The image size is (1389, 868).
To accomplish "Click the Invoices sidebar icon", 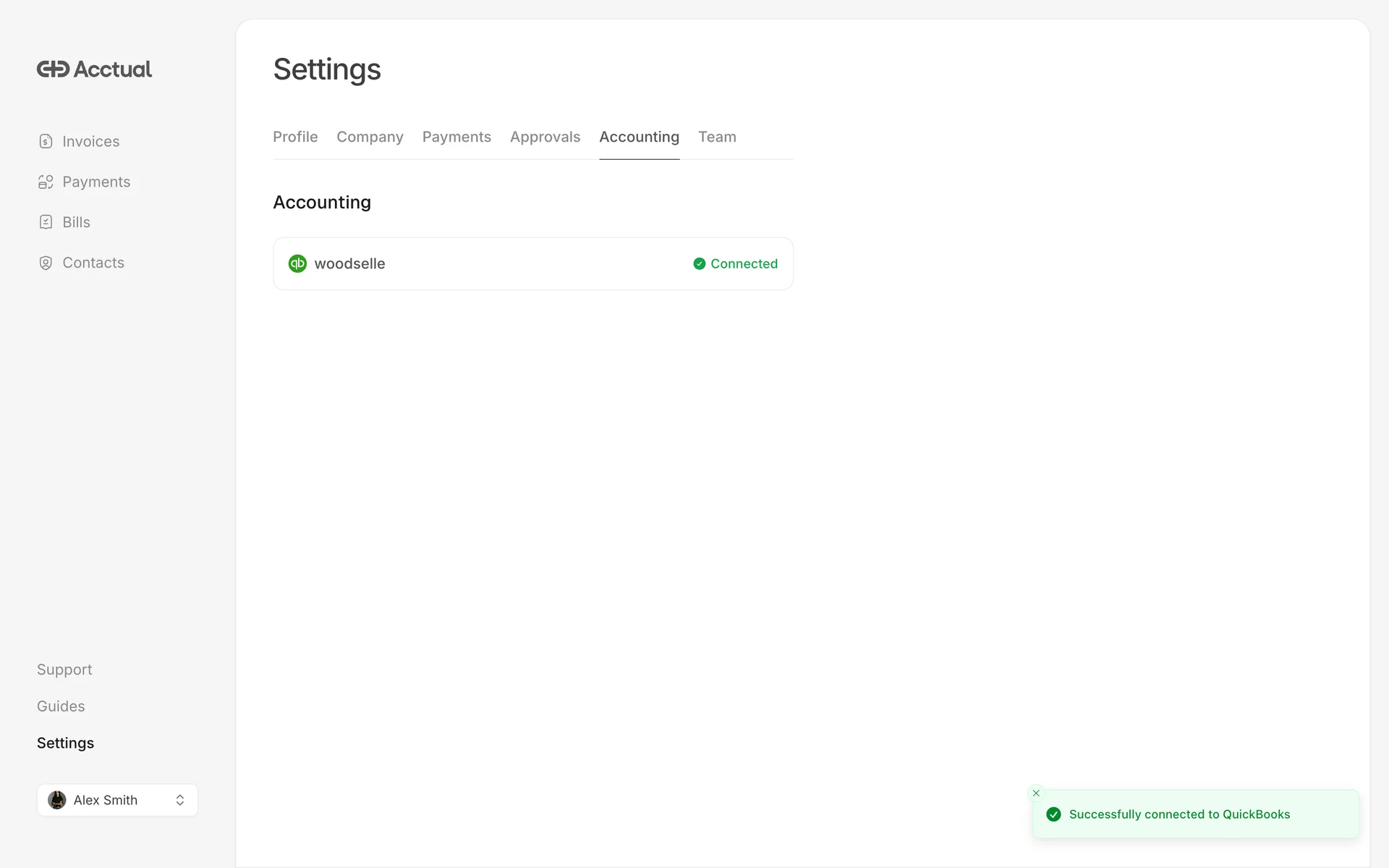I will point(46,142).
